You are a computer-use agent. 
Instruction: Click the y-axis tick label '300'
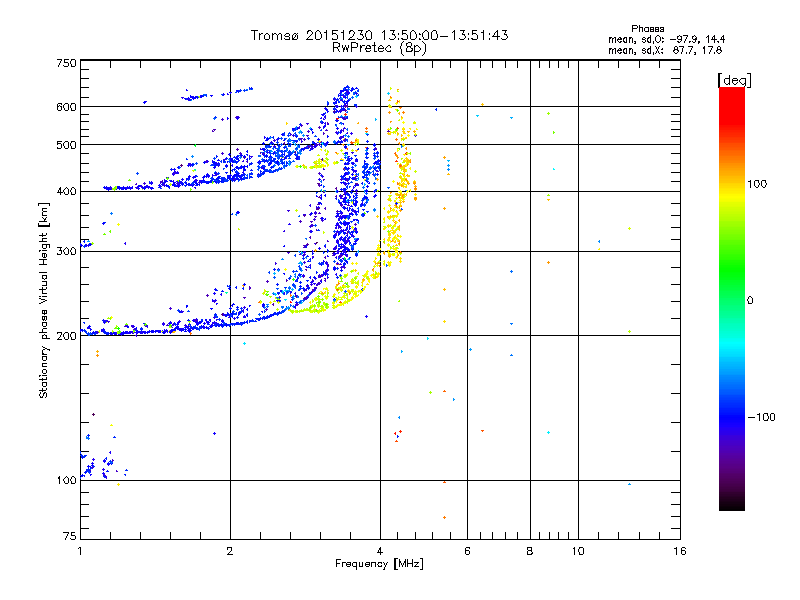click(67, 251)
